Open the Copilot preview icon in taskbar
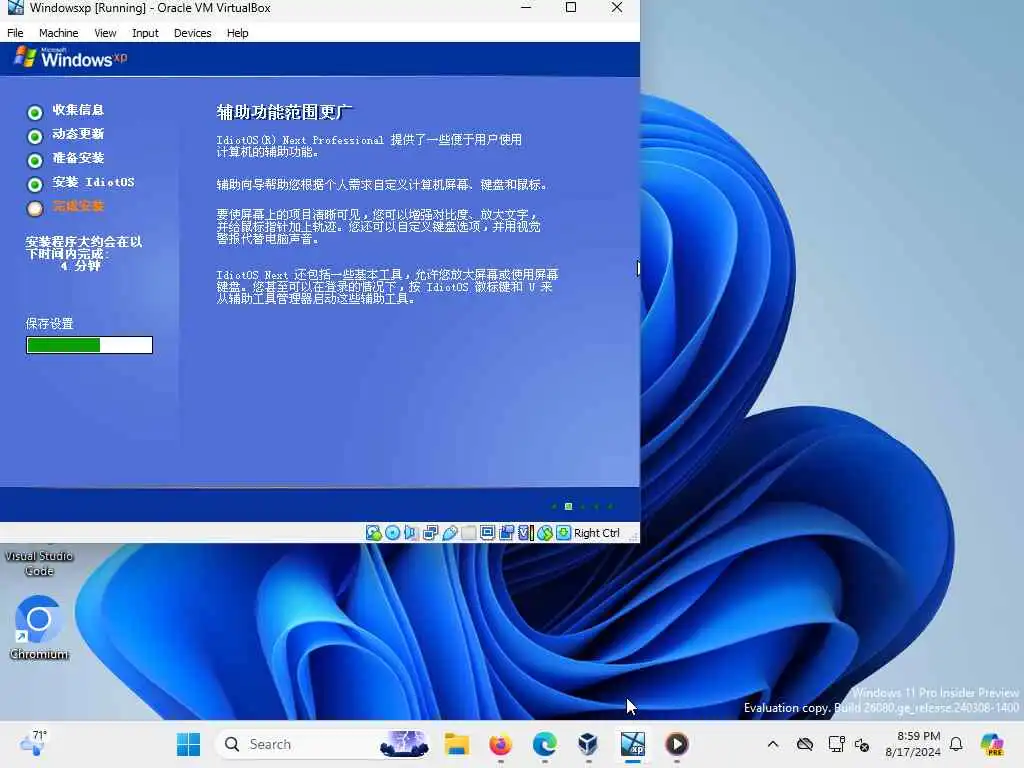1024x768 pixels. [x=992, y=744]
